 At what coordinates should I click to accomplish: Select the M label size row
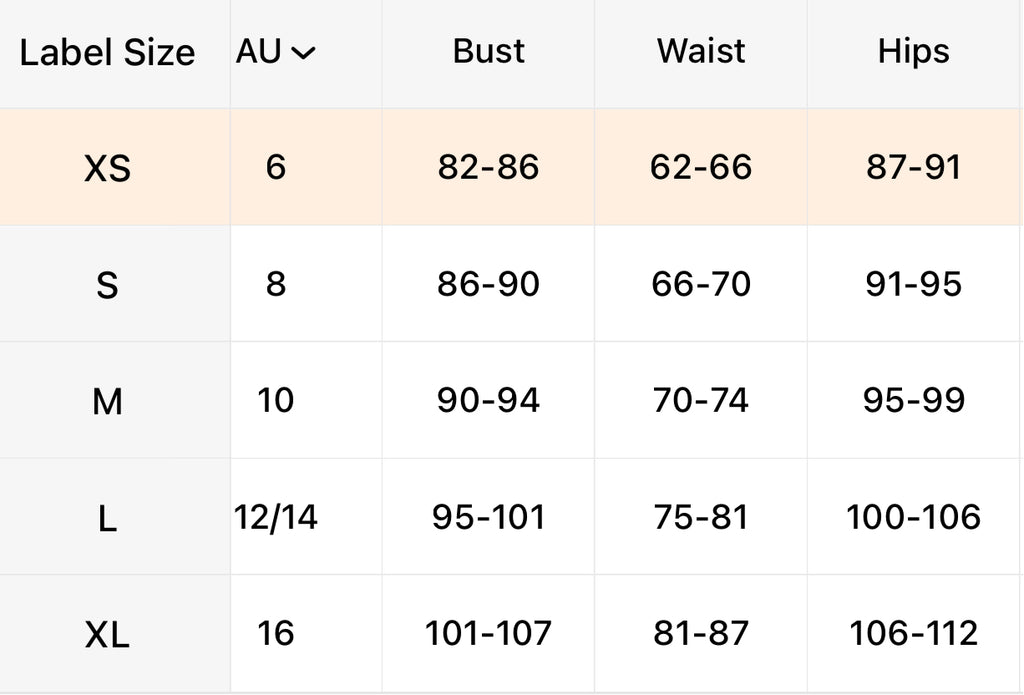click(107, 402)
